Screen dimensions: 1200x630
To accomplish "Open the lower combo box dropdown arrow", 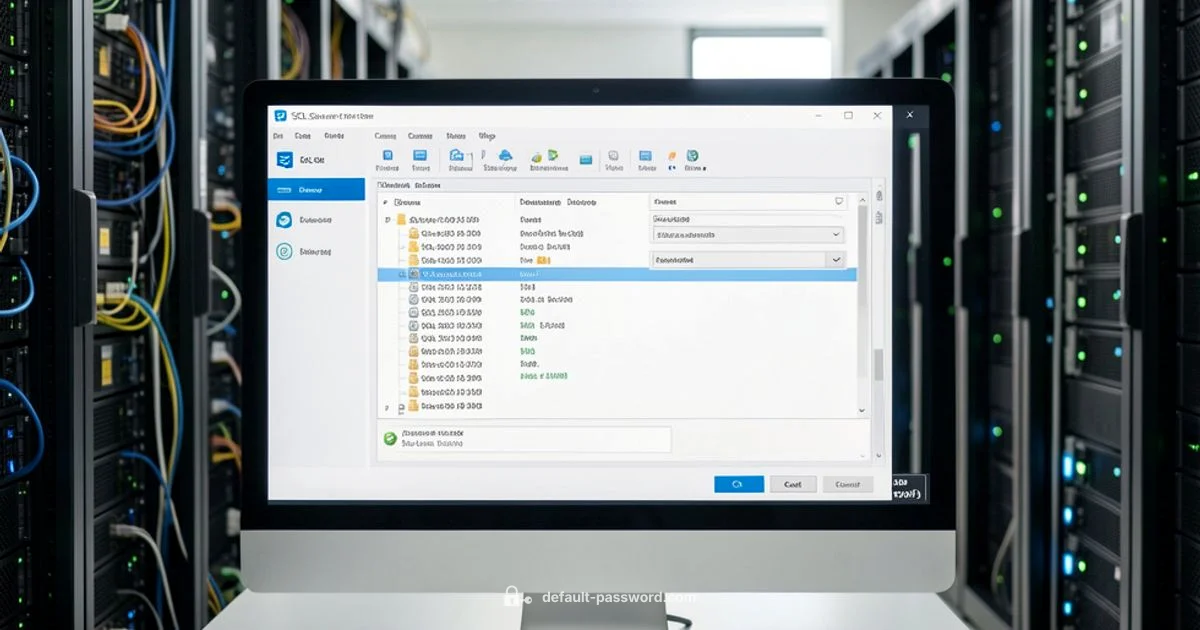I will click(836, 259).
